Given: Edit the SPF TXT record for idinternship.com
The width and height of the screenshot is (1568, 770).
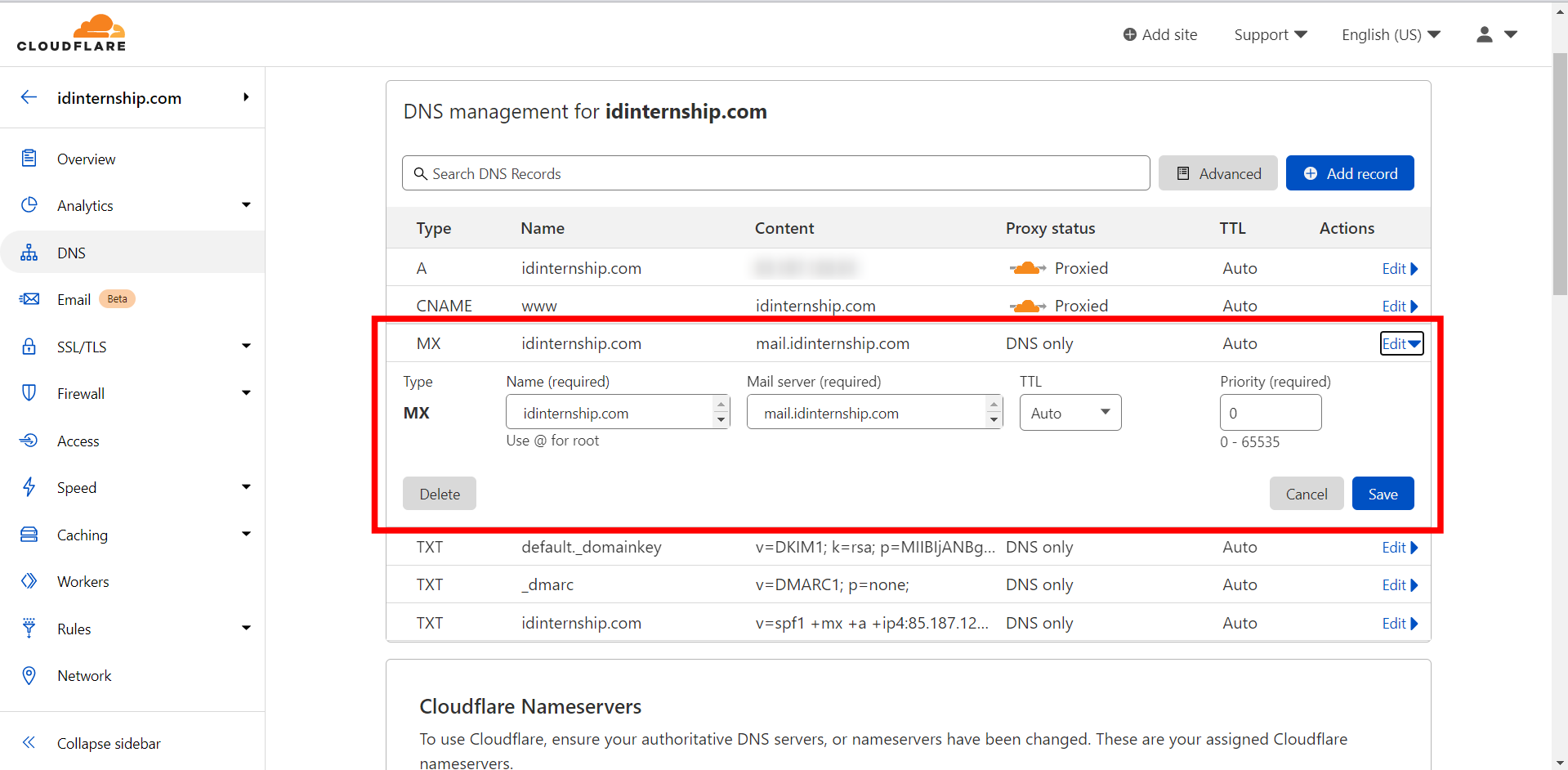Looking at the screenshot, I should click(1400, 623).
